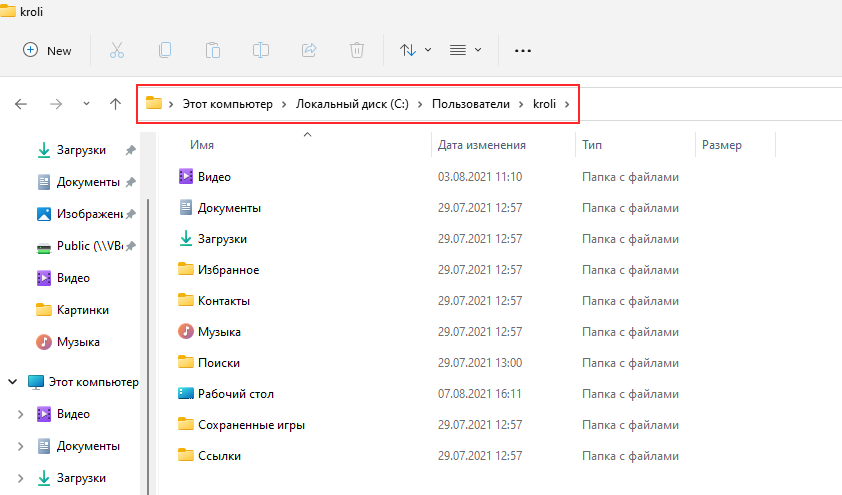This screenshot has width=842, height=495.
Task: Select Сохраненные игры folder in list
Action: point(251,425)
